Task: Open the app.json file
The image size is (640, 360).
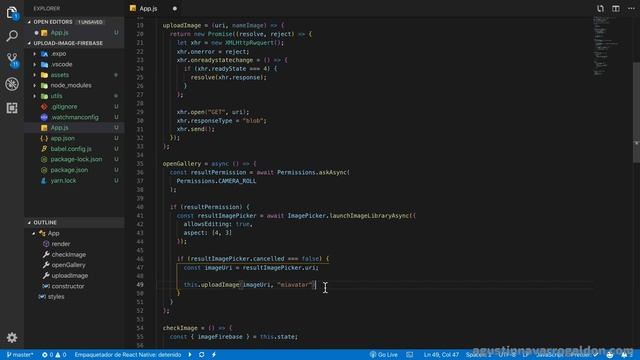Action: tap(74, 138)
